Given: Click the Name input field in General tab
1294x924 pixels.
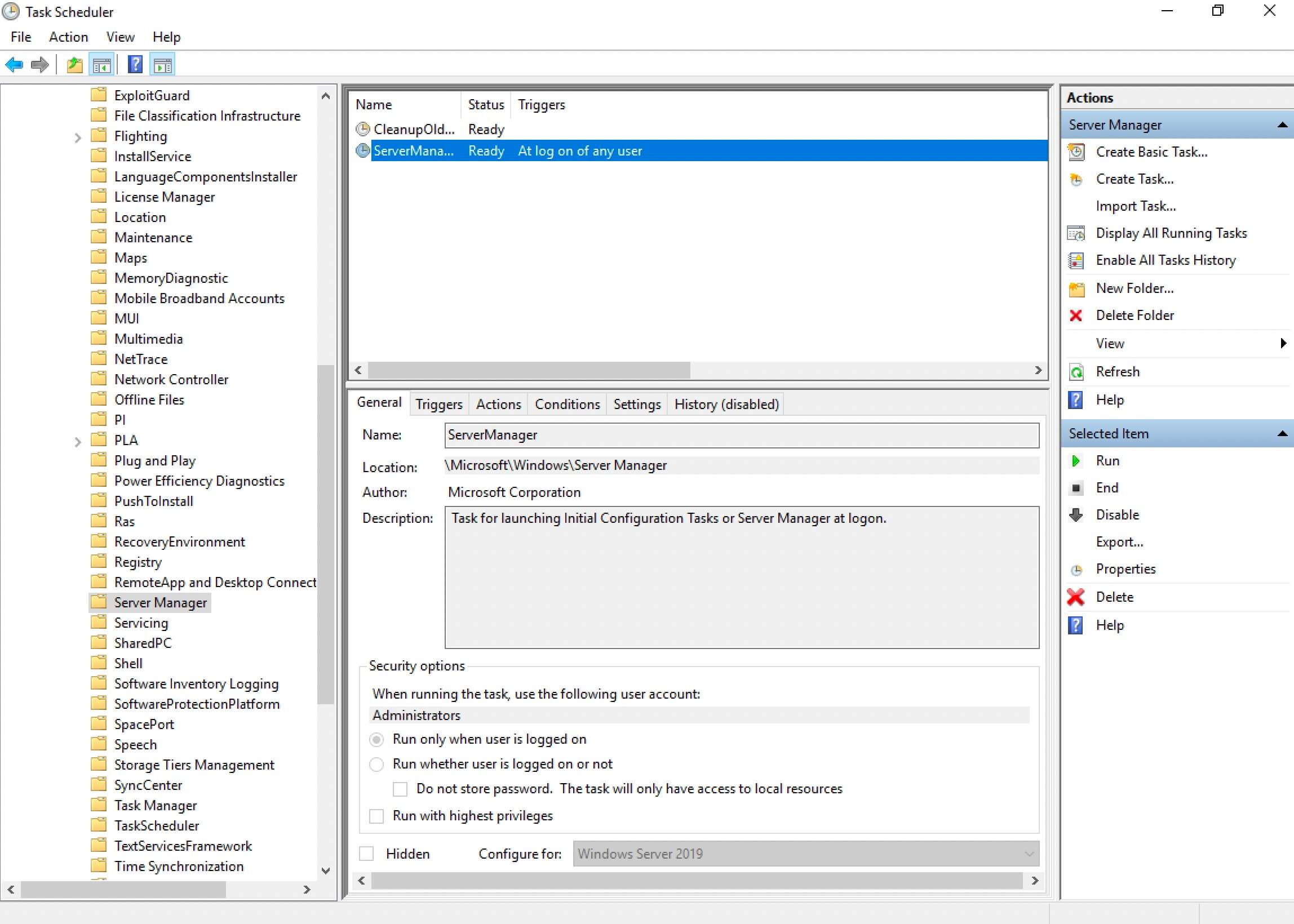Looking at the screenshot, I should (741, 434).
